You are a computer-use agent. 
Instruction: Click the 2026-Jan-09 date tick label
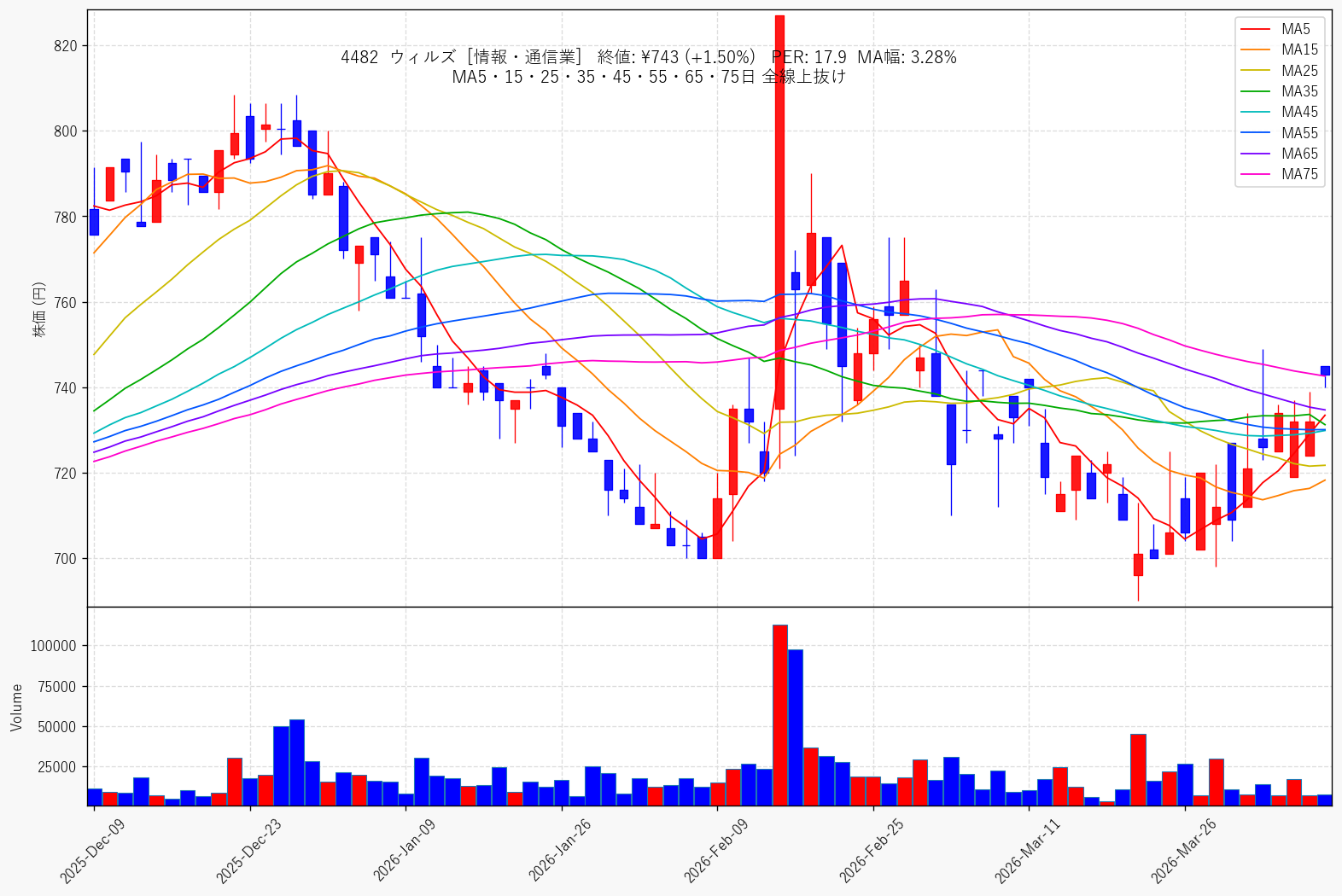coord(405,850)
